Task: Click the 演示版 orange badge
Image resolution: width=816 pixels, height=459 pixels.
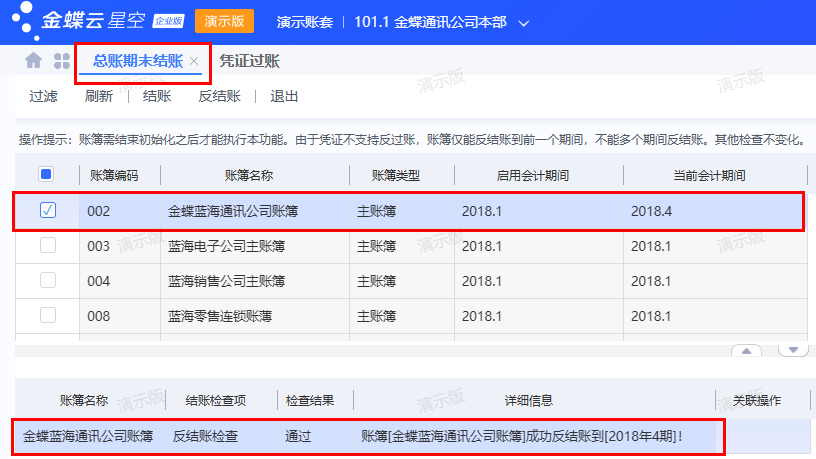Action: click(x=224, y=21)
